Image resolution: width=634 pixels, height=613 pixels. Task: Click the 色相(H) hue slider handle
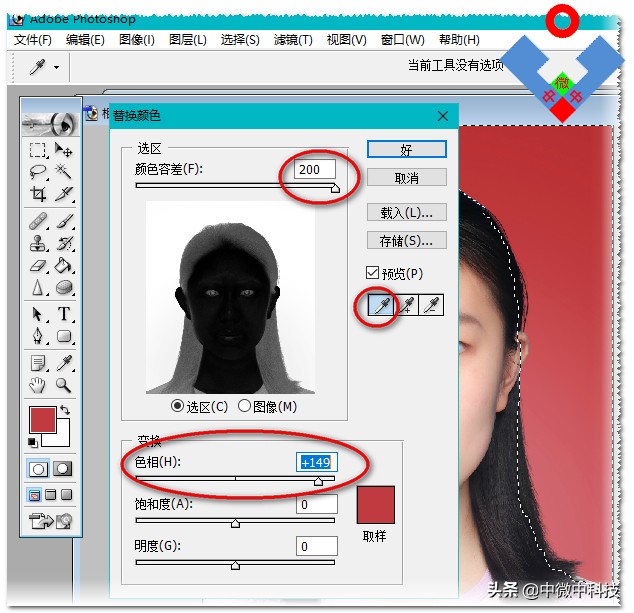coord(318,481)
